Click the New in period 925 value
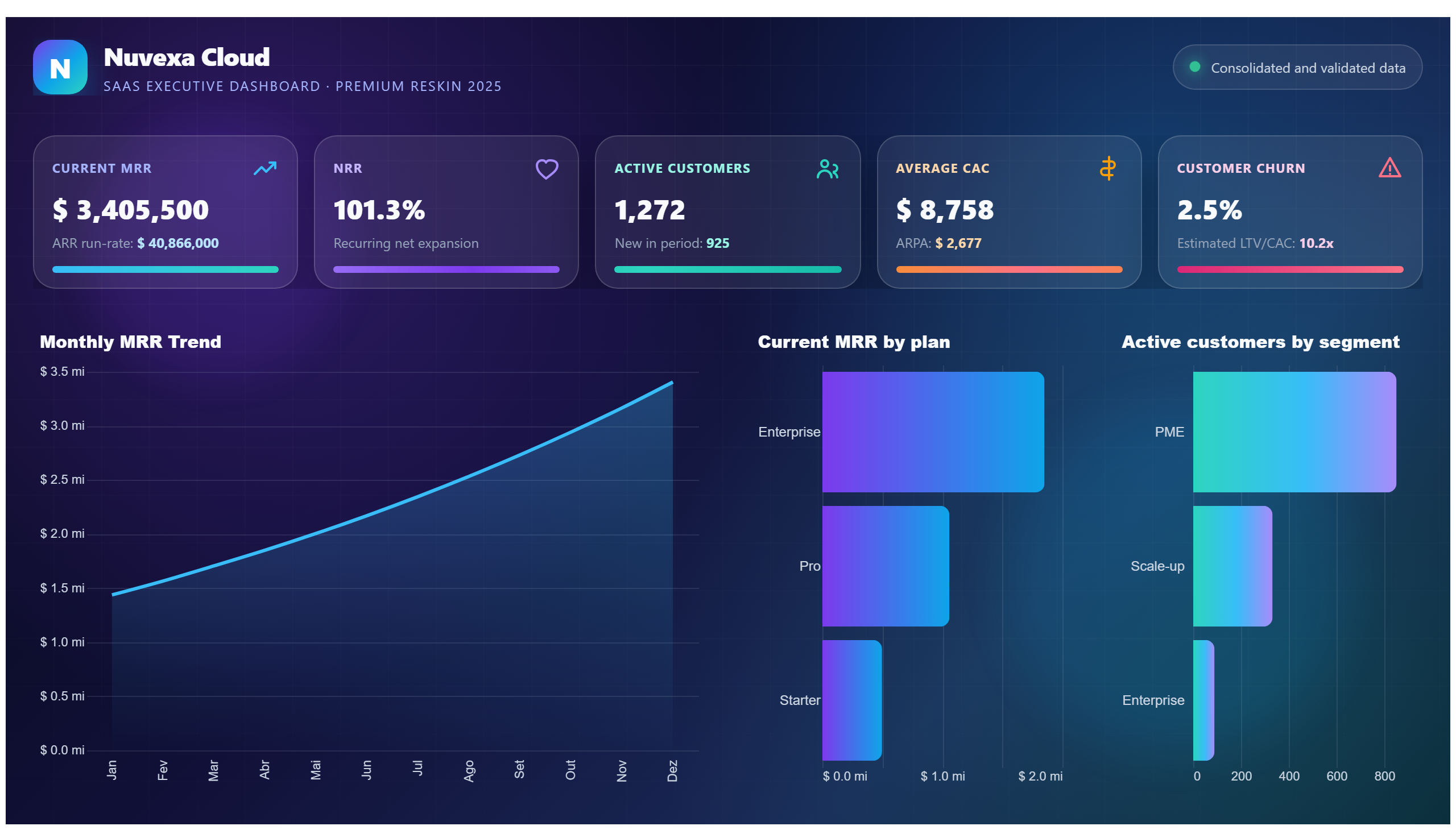The height and width of the screenshot is (830, 1456). [x=717, y=243]
